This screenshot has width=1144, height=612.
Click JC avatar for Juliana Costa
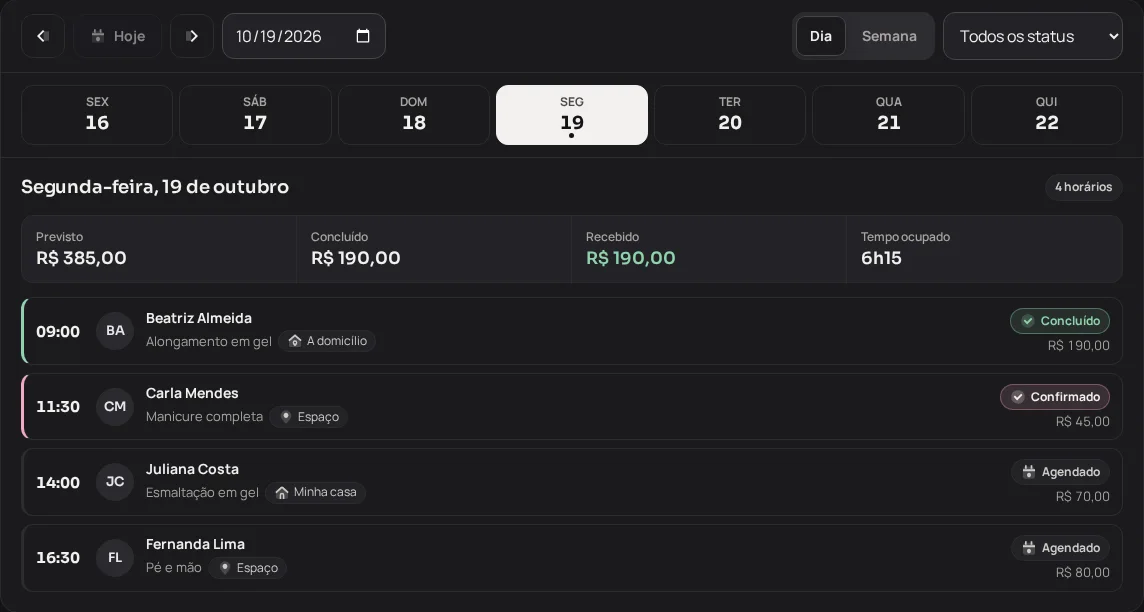(x=115, y=481)
